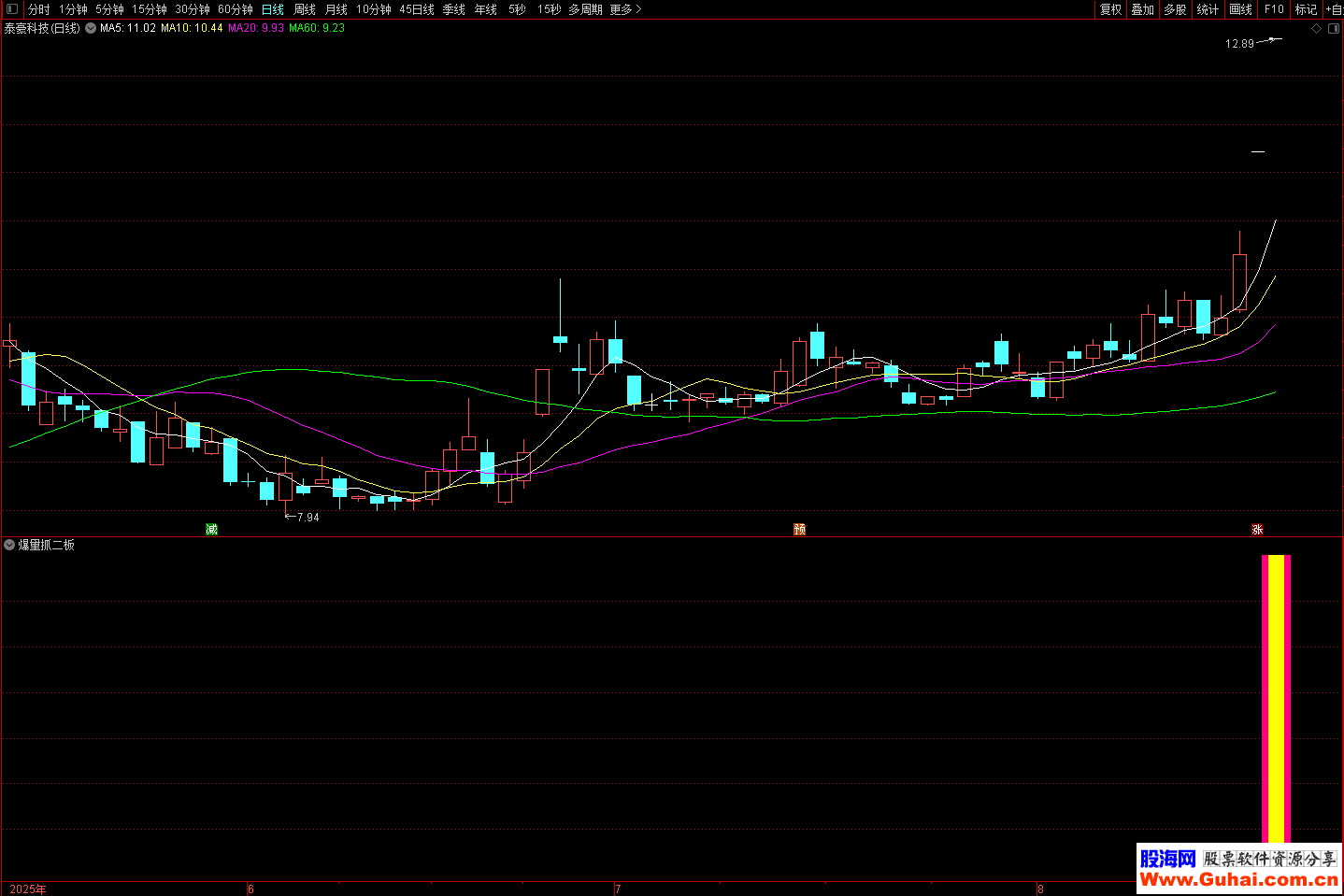The height and width of the screenshot is (896, 1344).
Task: Open the 多周期 multi-period view
Action: click(x=585, y=9)
